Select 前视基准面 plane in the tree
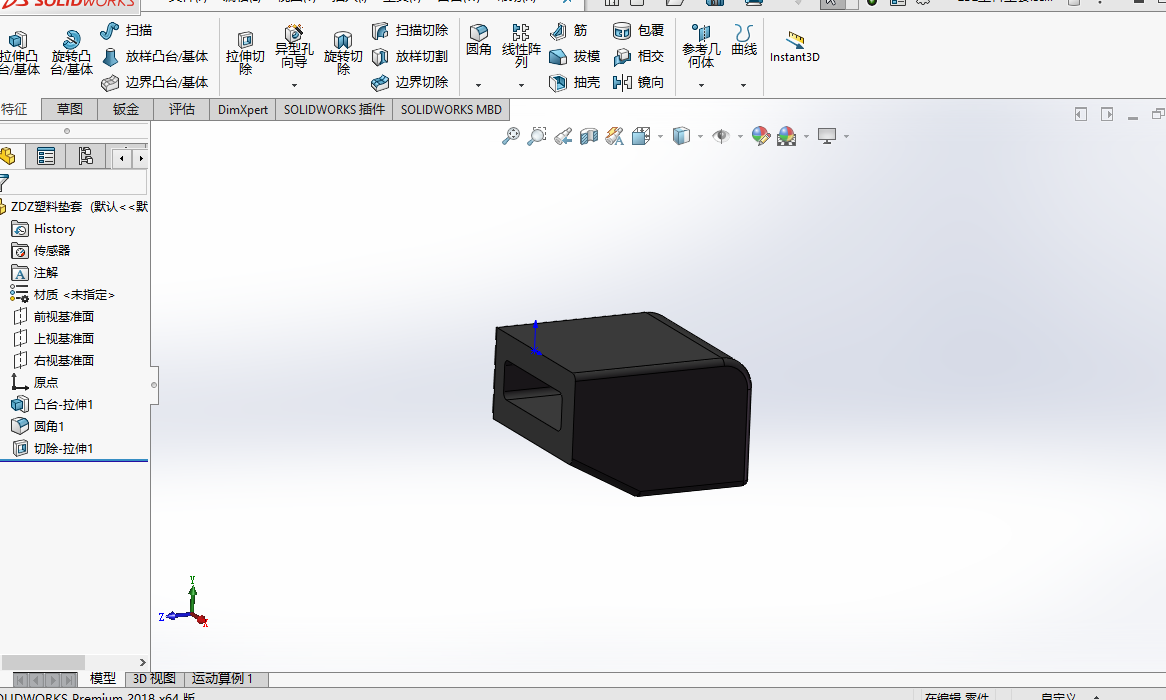 coord(64,316)
